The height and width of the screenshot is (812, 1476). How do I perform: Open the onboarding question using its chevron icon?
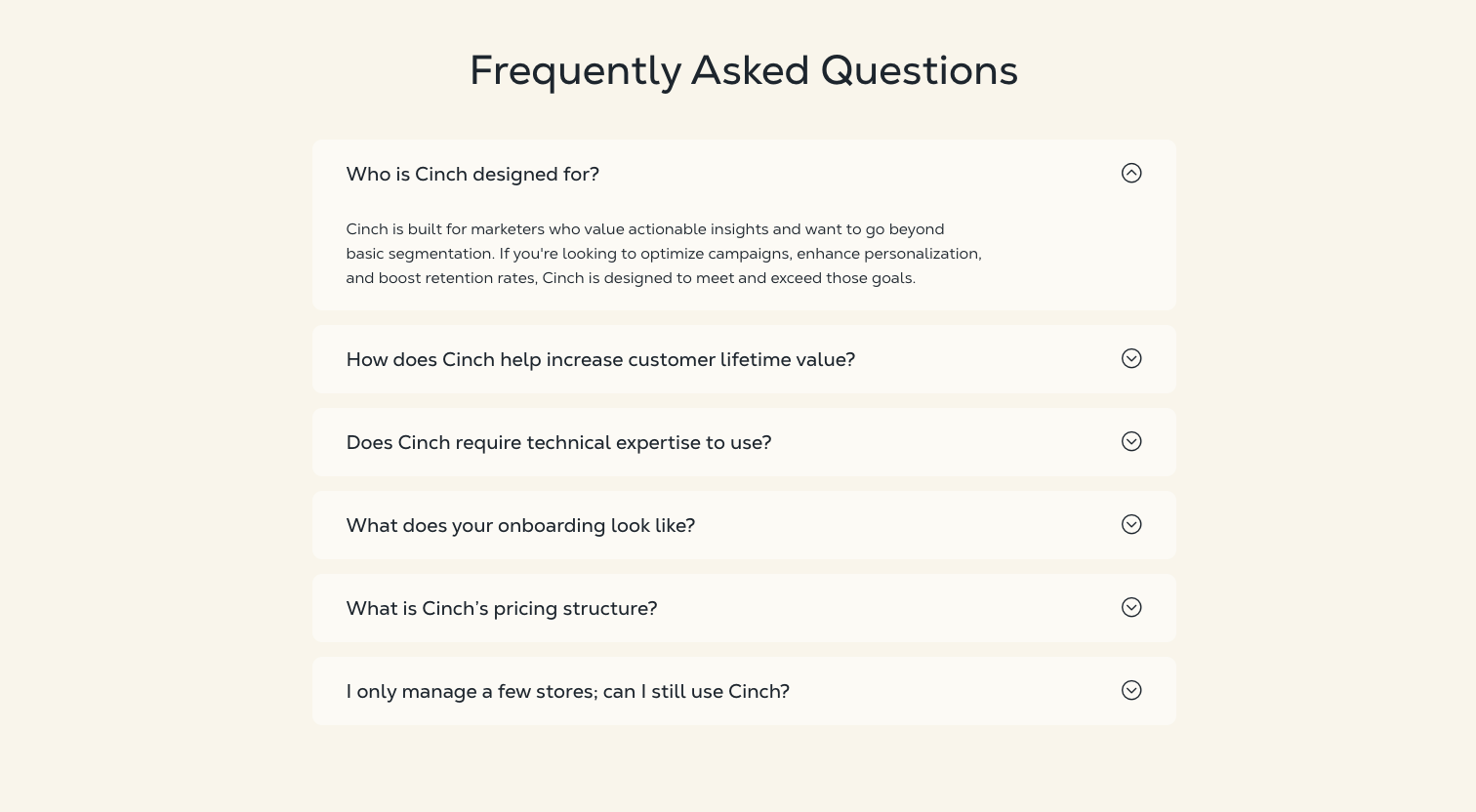pyautogui.click(x=1131, y=525)
